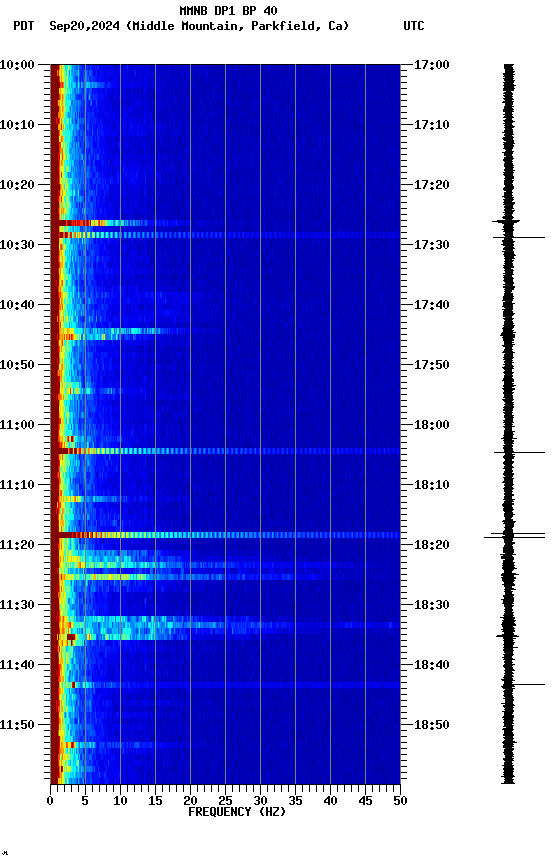Click the UTC timezone label
The image size is (552, 864).
click(414, 26)
